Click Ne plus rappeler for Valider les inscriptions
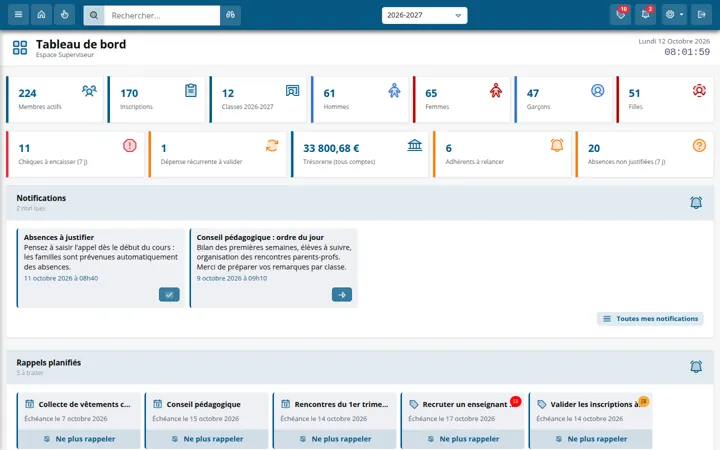The height and width of the screenshot is (450, 720). [591, 439]
